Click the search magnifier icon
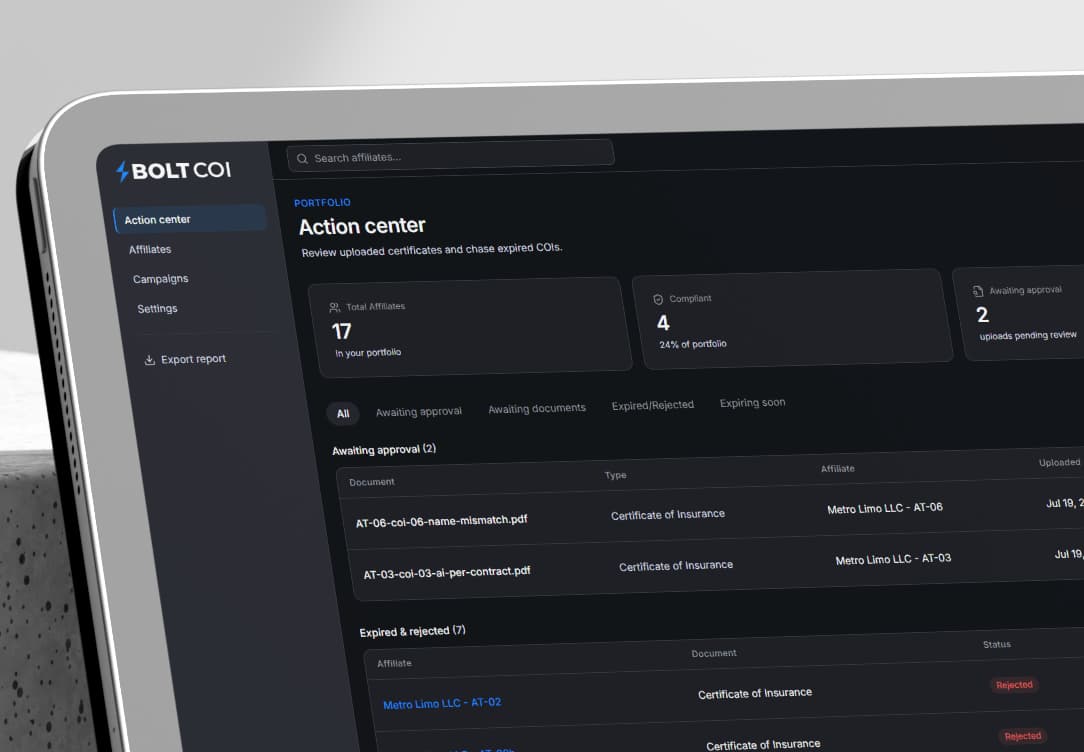The height and width of the screenshot is (752, 1084). tap(302, 159)
